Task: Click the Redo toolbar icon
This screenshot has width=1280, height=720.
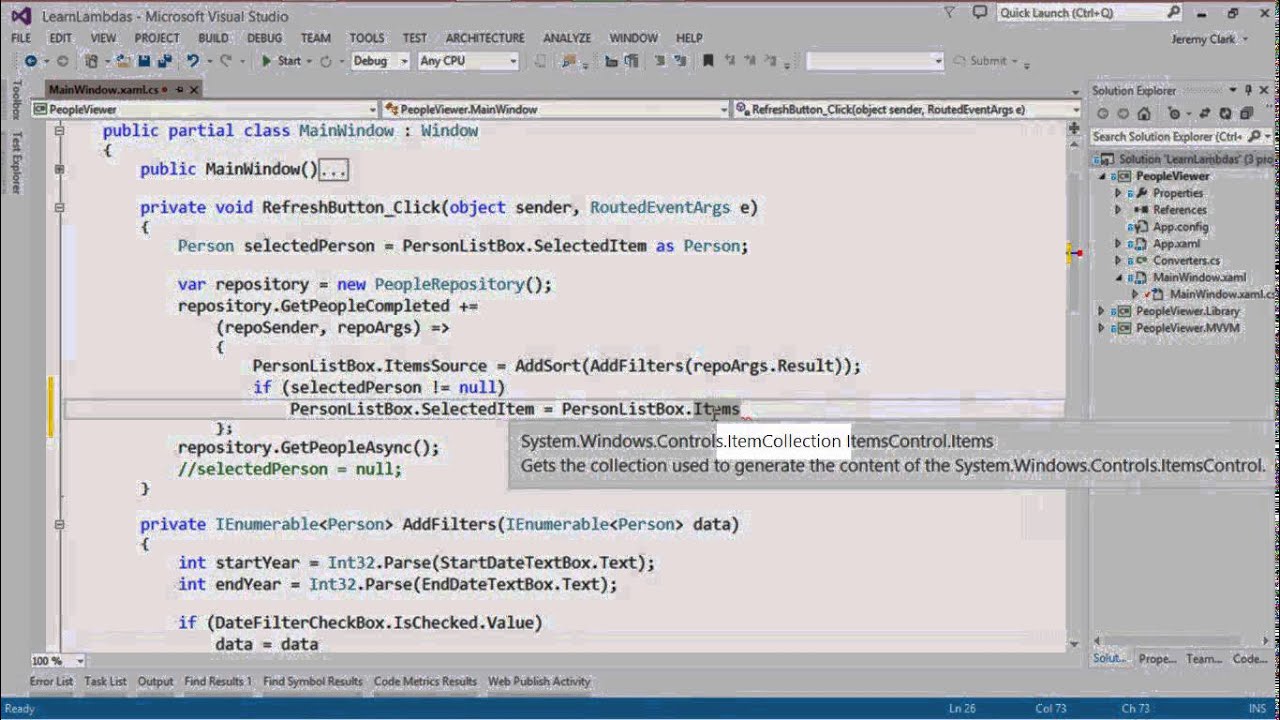Action: point(226,61)
